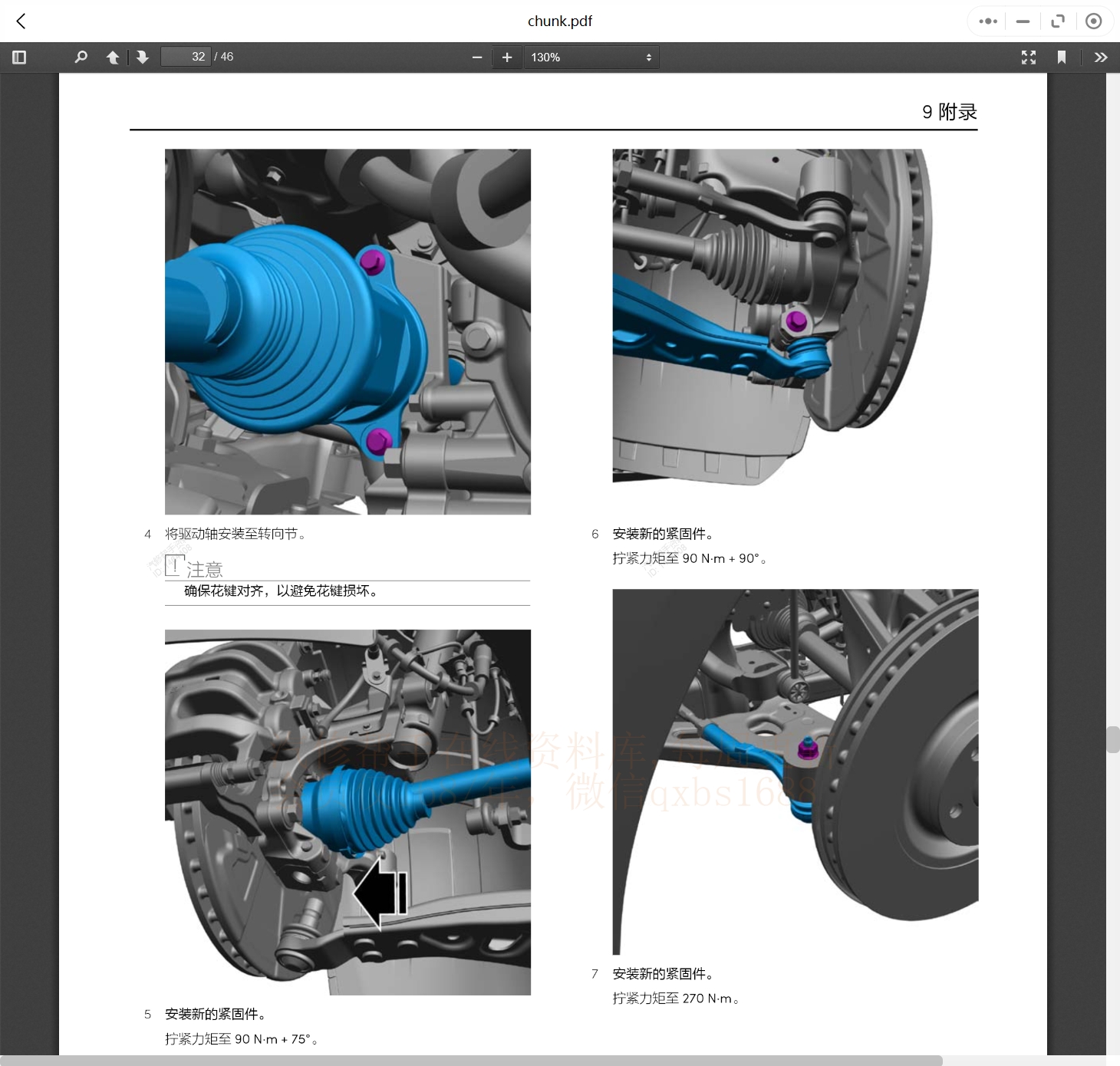Zoom in with the plus button
Viewport: 1120px width, 1066px height.
click(507, 58)
